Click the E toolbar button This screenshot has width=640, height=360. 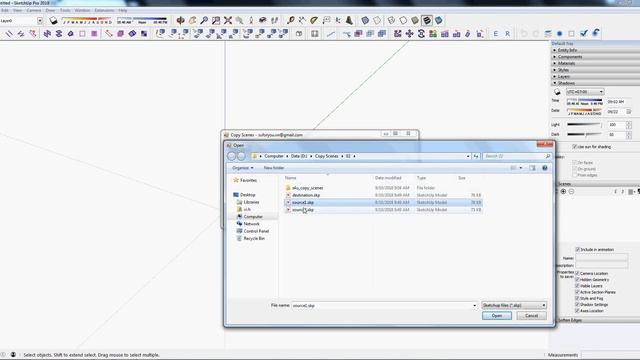coord(496,33)
